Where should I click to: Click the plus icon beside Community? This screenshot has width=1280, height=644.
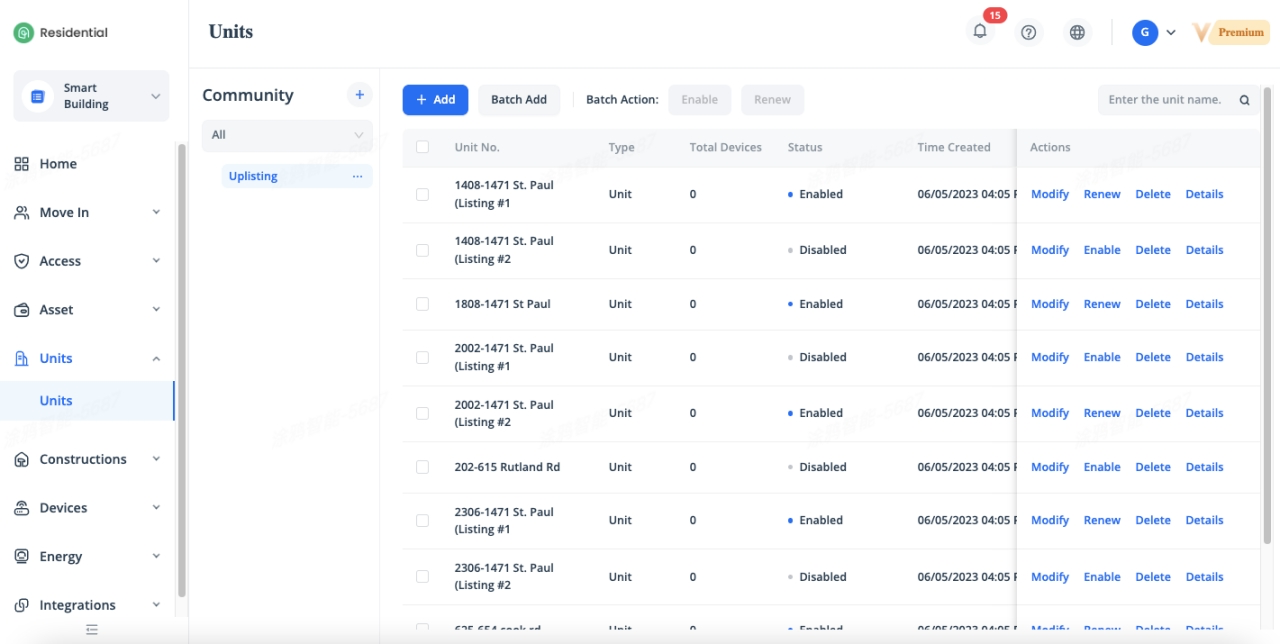pos(359,95)
